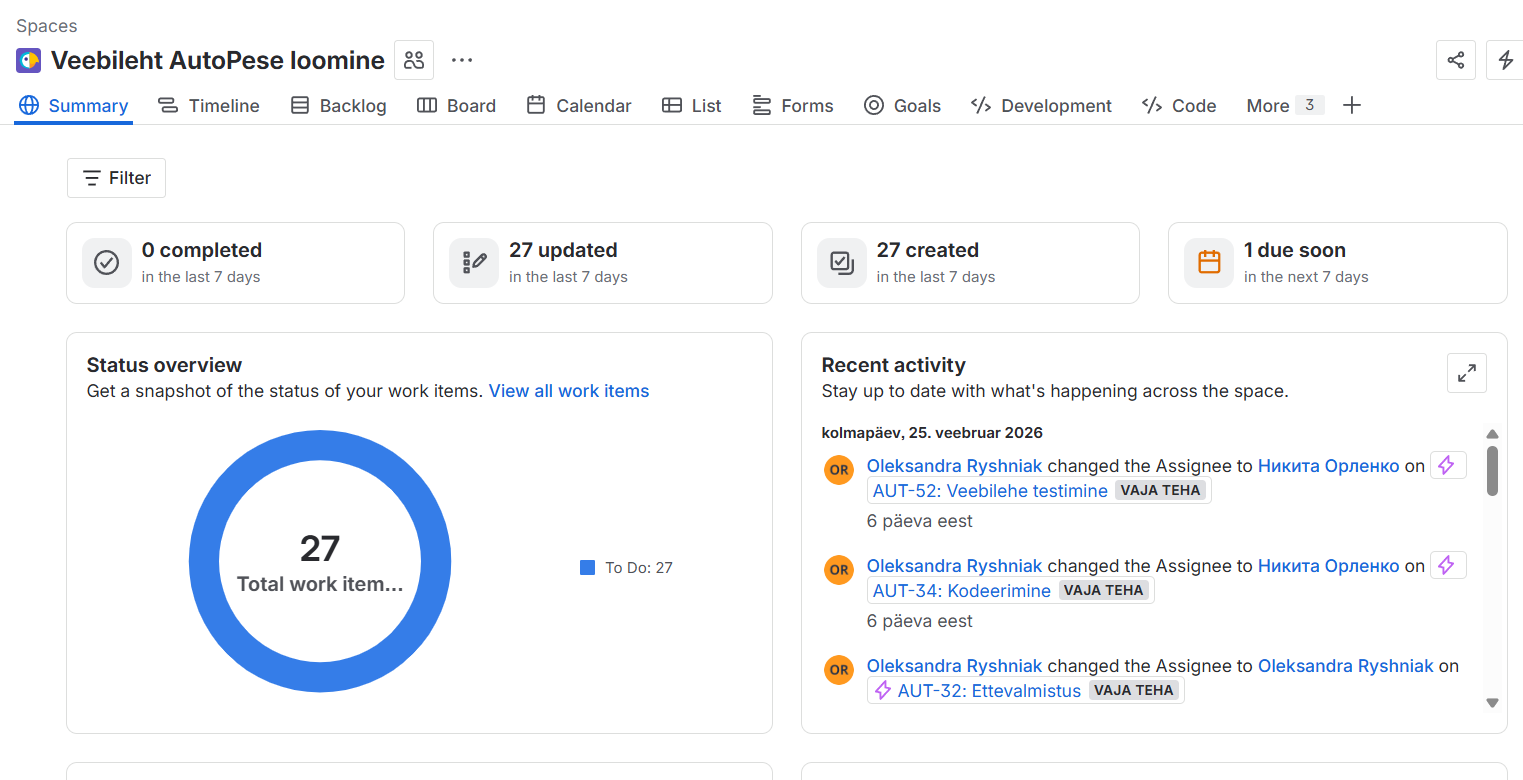Click the team members icon beside title
Image resolution: width=1523 pixels, height=780 pixels.
(x=414, y=60)
